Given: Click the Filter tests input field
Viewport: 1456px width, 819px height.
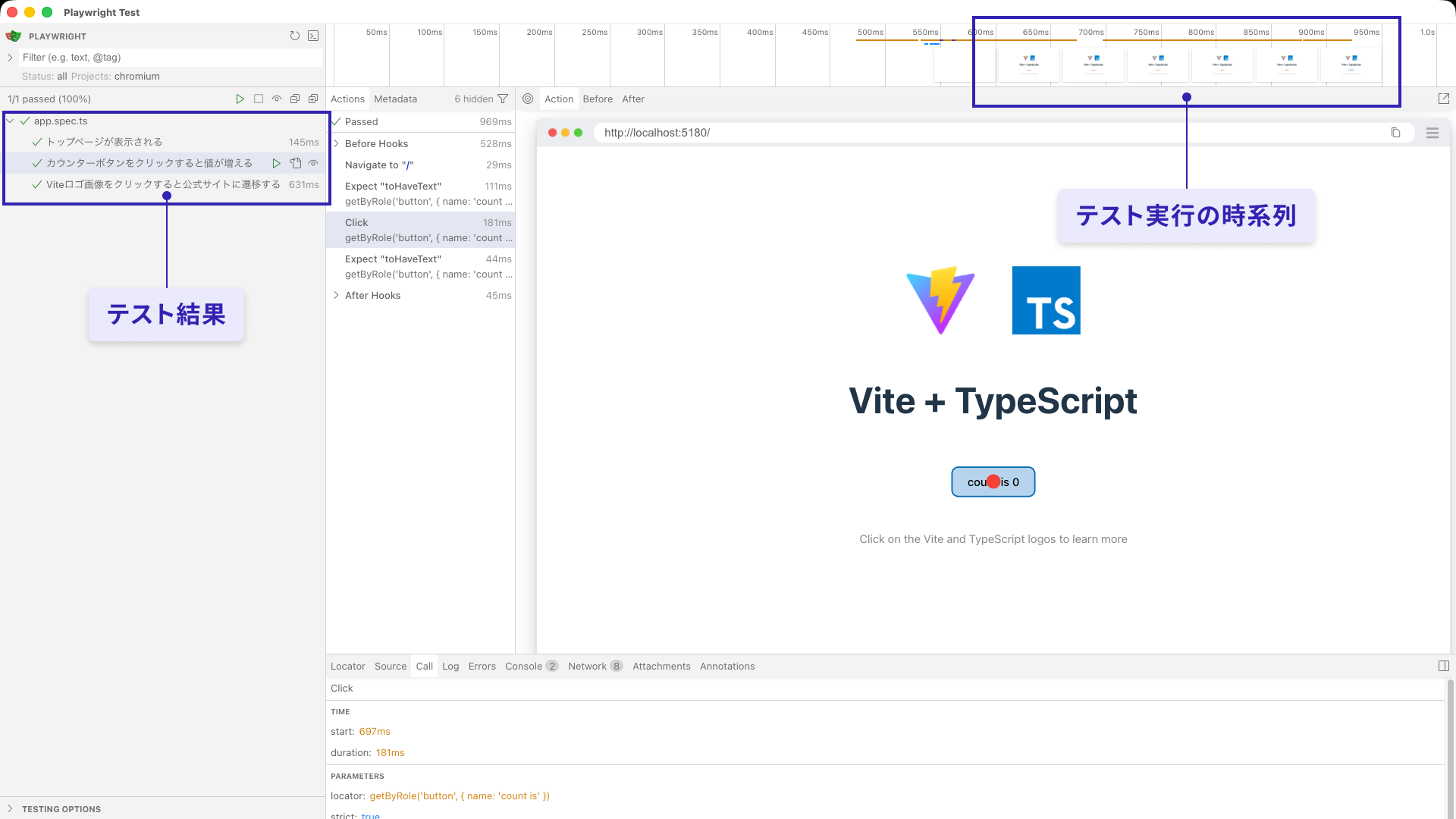Looking at the screenshot, I should 171,57.
